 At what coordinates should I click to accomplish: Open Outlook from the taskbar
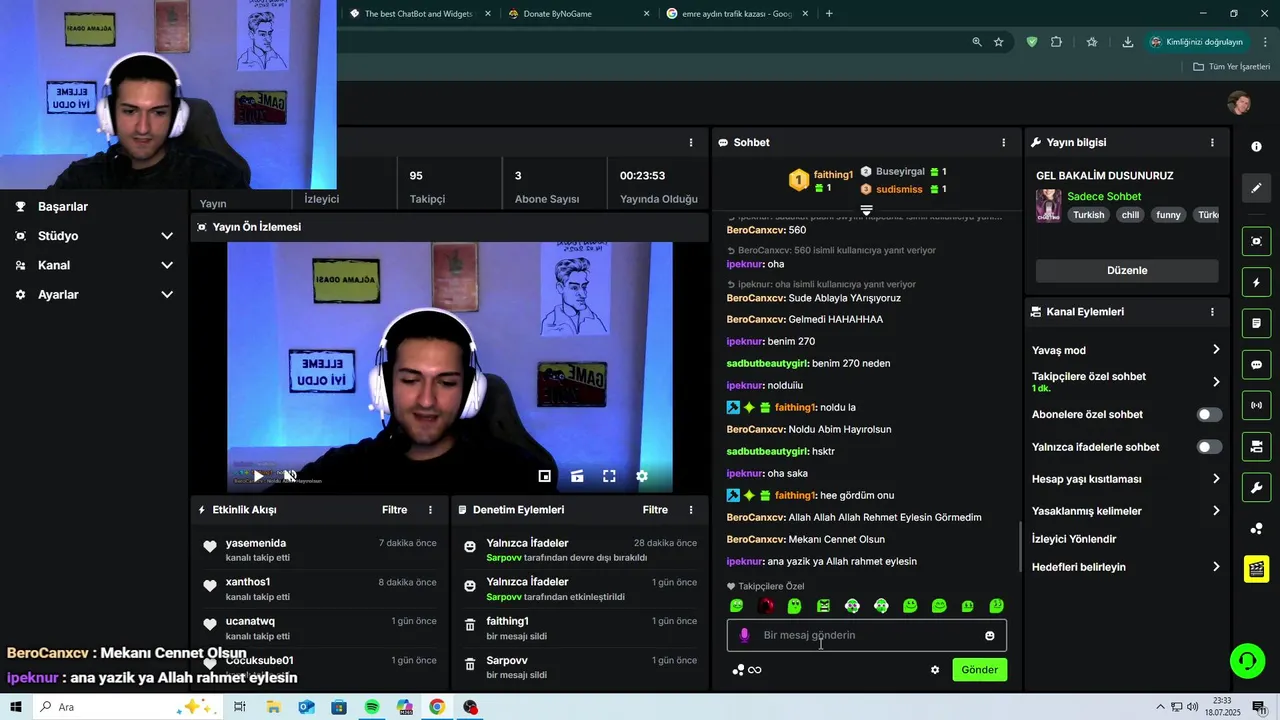tap(306, 707)
